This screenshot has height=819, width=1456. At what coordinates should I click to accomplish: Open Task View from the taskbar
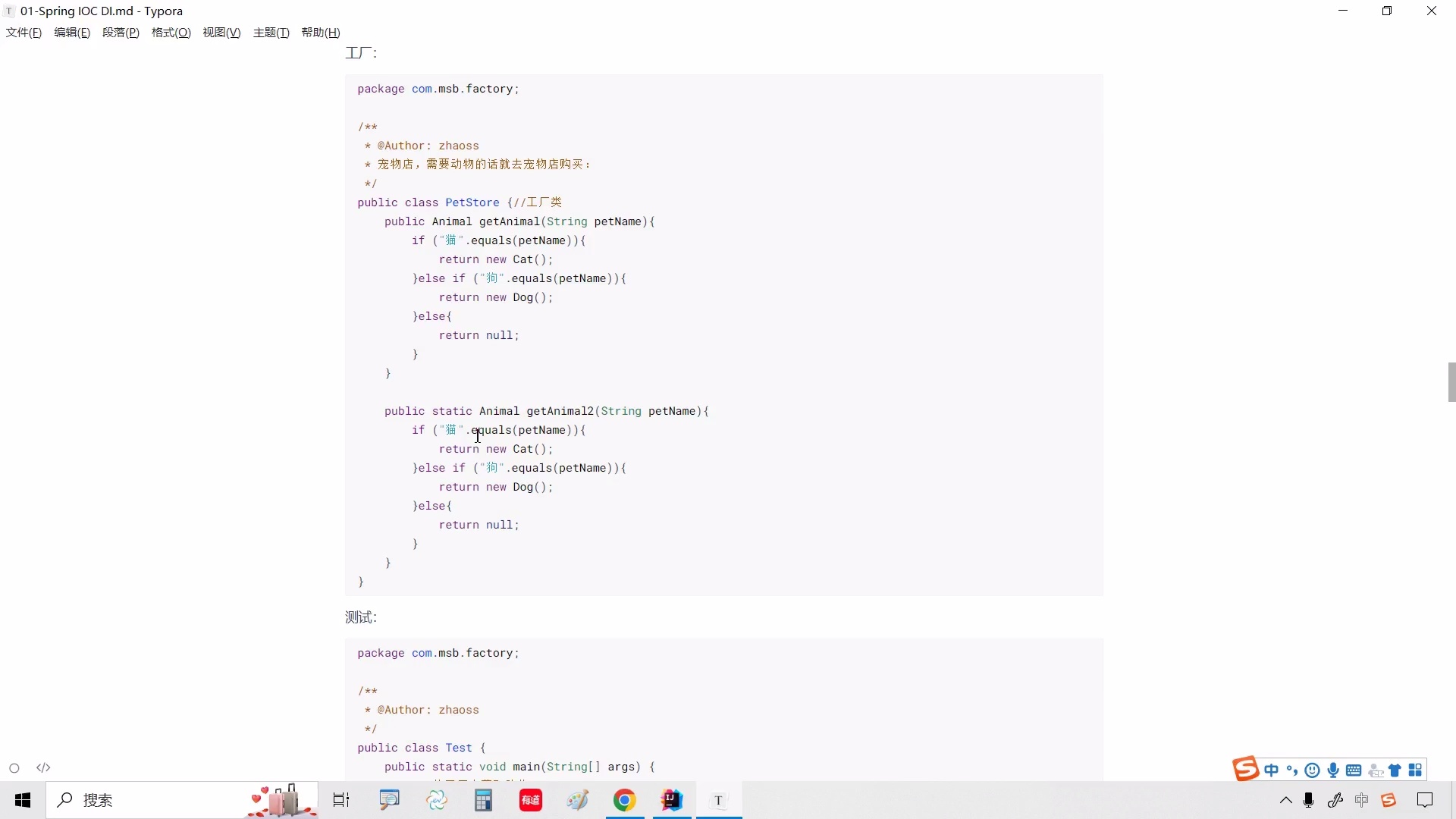coord(340,800)
